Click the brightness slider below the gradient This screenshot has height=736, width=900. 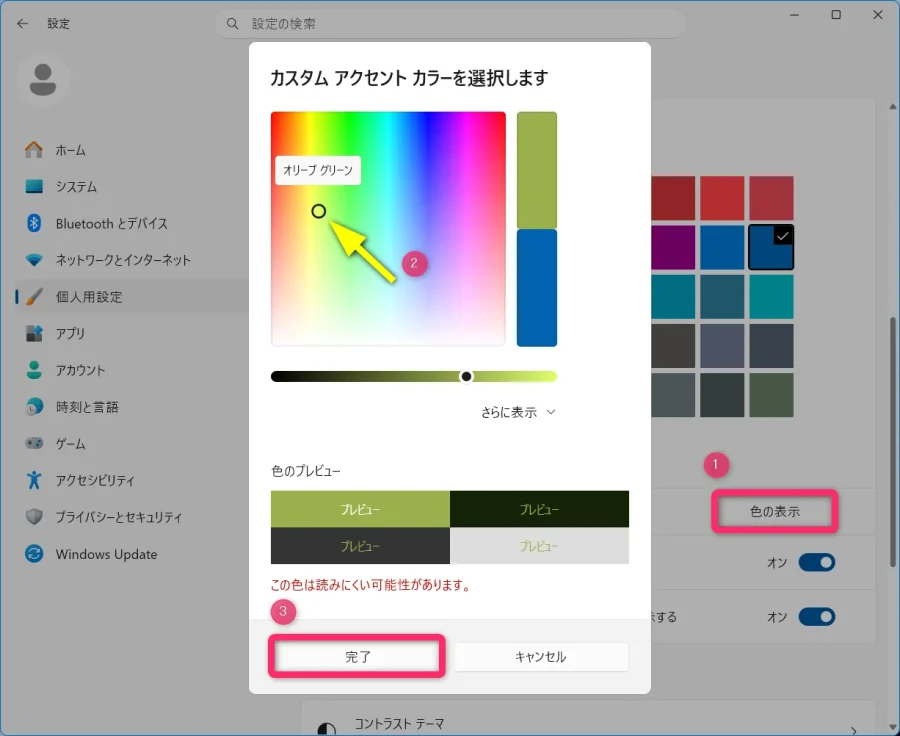coord(467,376)
